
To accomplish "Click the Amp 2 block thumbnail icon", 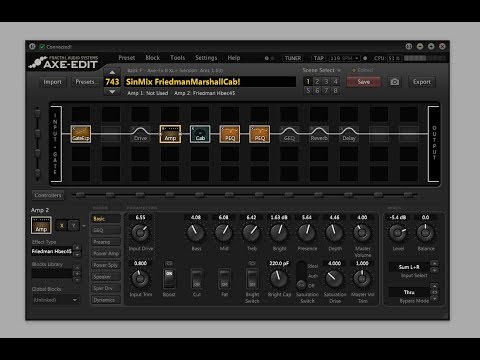I will coord(41,225).
